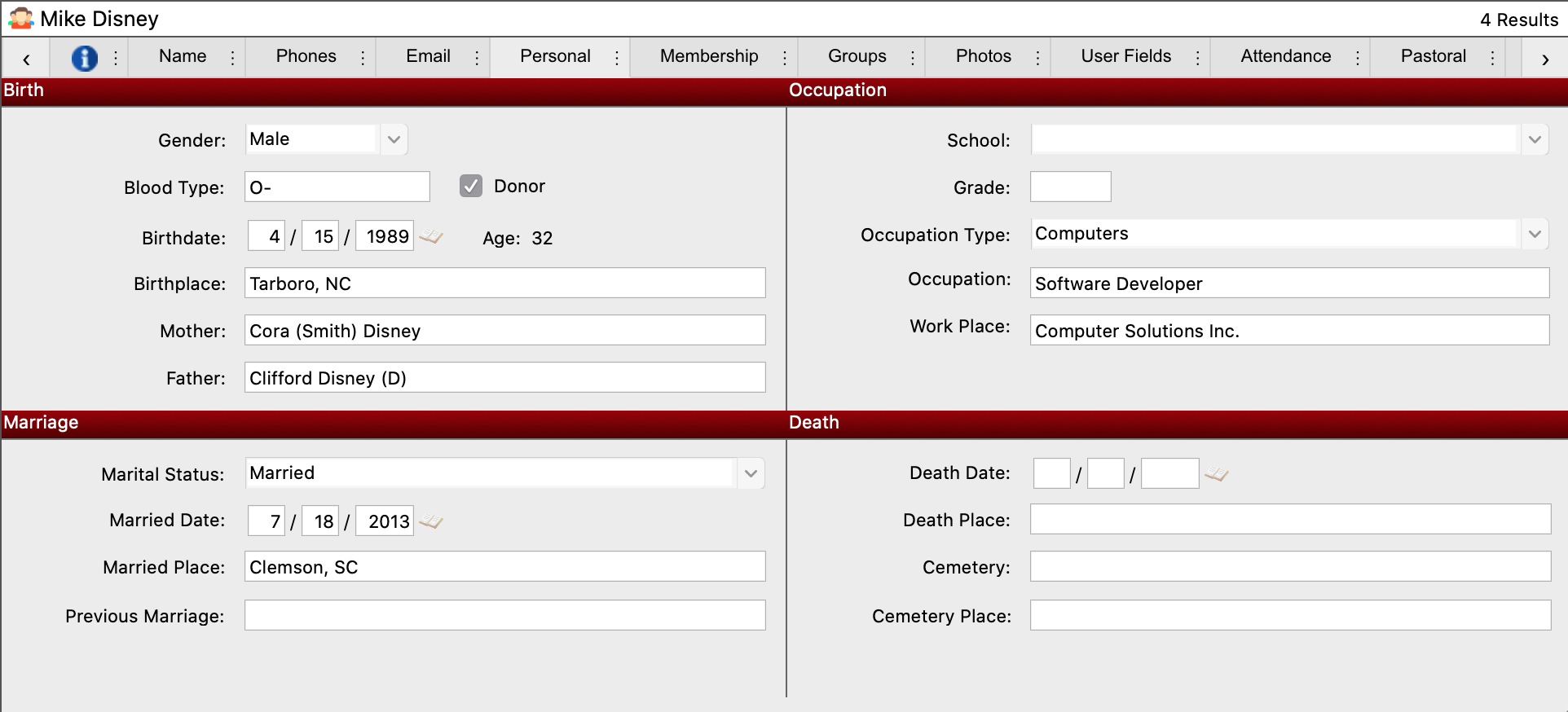Open the Death Date calendar picker icon

pos(1216,474)
